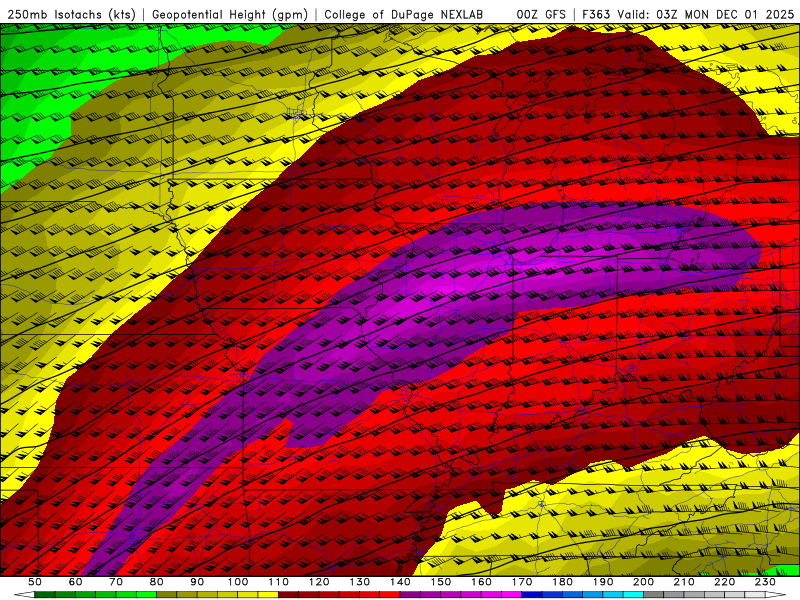This screenshot has width=800, height=600.
Task: Click the 'MON DEC 01 2025' valid date text
Action: point(739,15)
